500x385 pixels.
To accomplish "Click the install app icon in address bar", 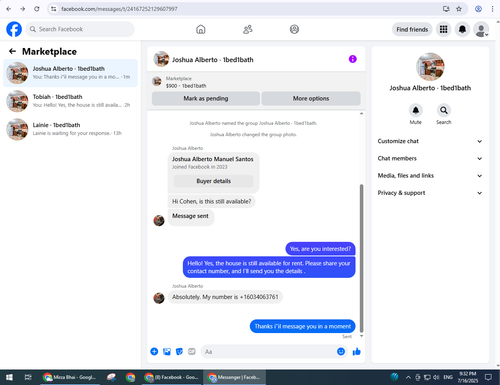I will pyautogui.click(x=446, y=9).
